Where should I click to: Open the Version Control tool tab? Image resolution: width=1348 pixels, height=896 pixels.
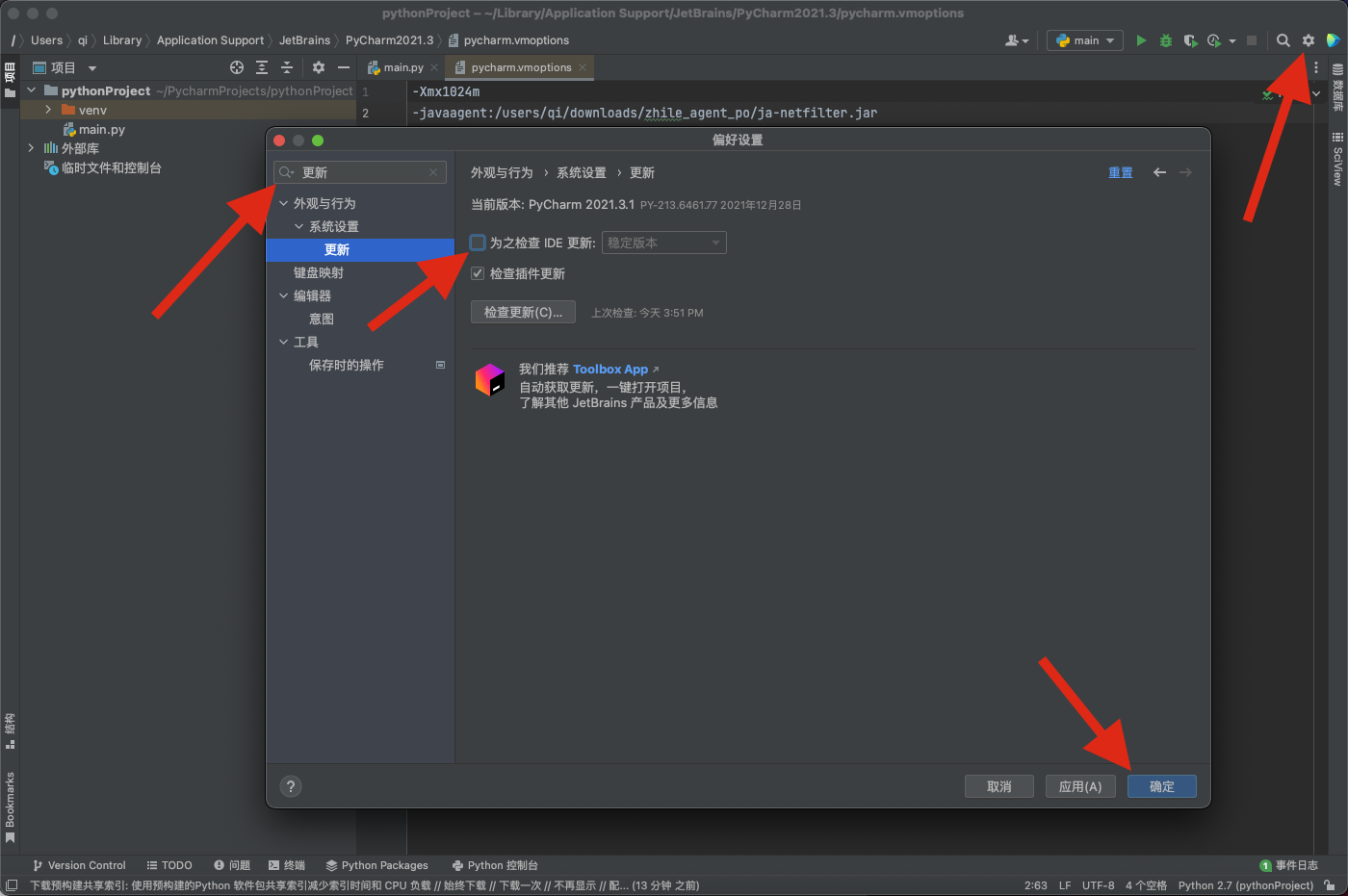(79, 865)
